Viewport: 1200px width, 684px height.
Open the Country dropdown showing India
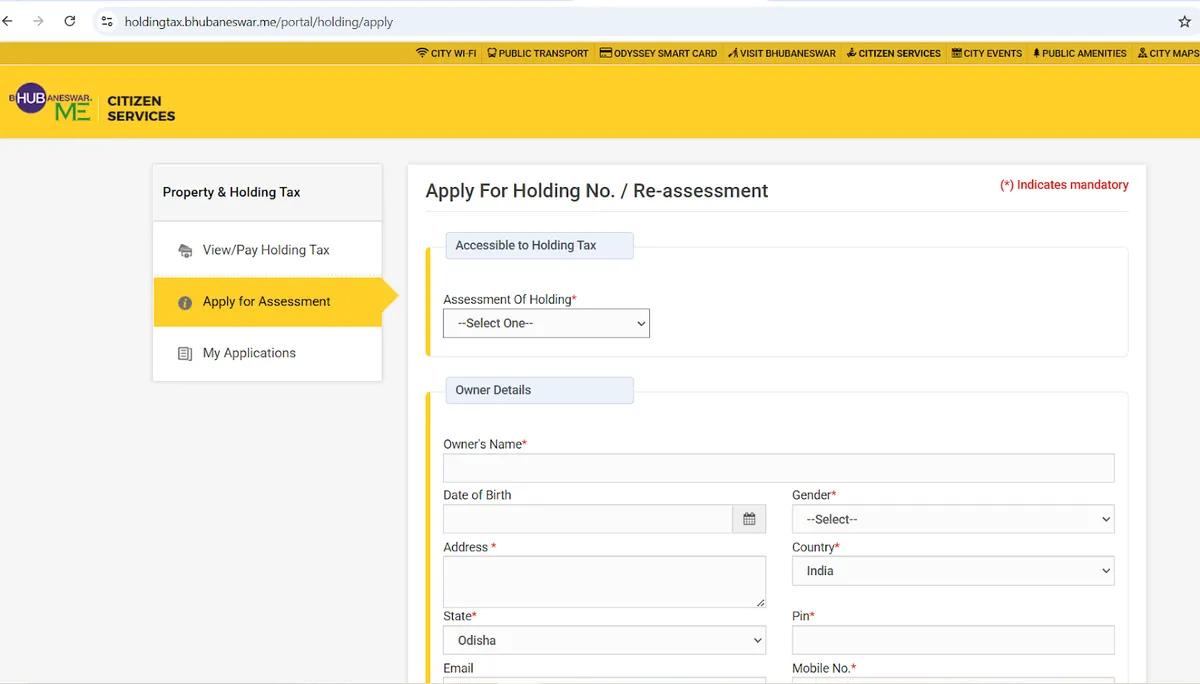coord(952,571)
